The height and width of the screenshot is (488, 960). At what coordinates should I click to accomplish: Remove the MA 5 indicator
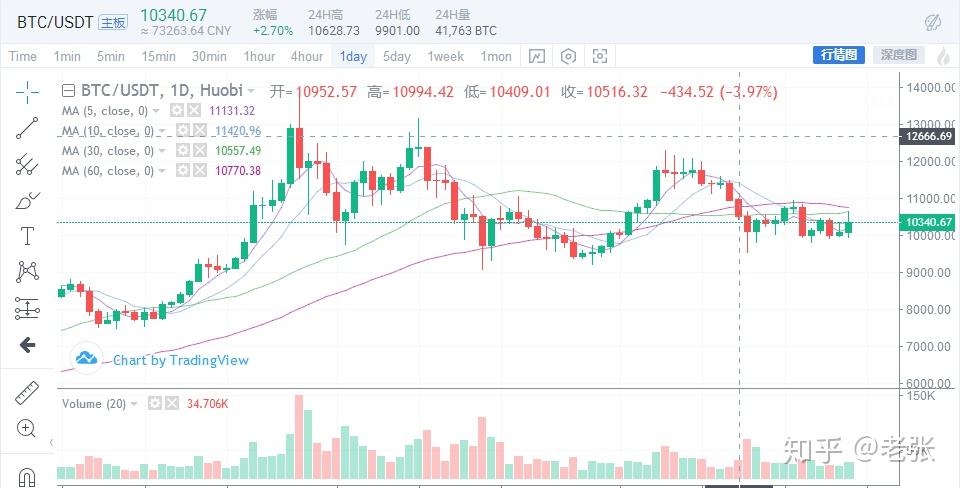point(193,111)
